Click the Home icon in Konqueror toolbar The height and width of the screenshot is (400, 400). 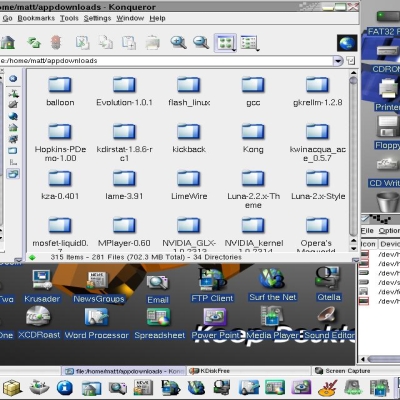[7, 42]
